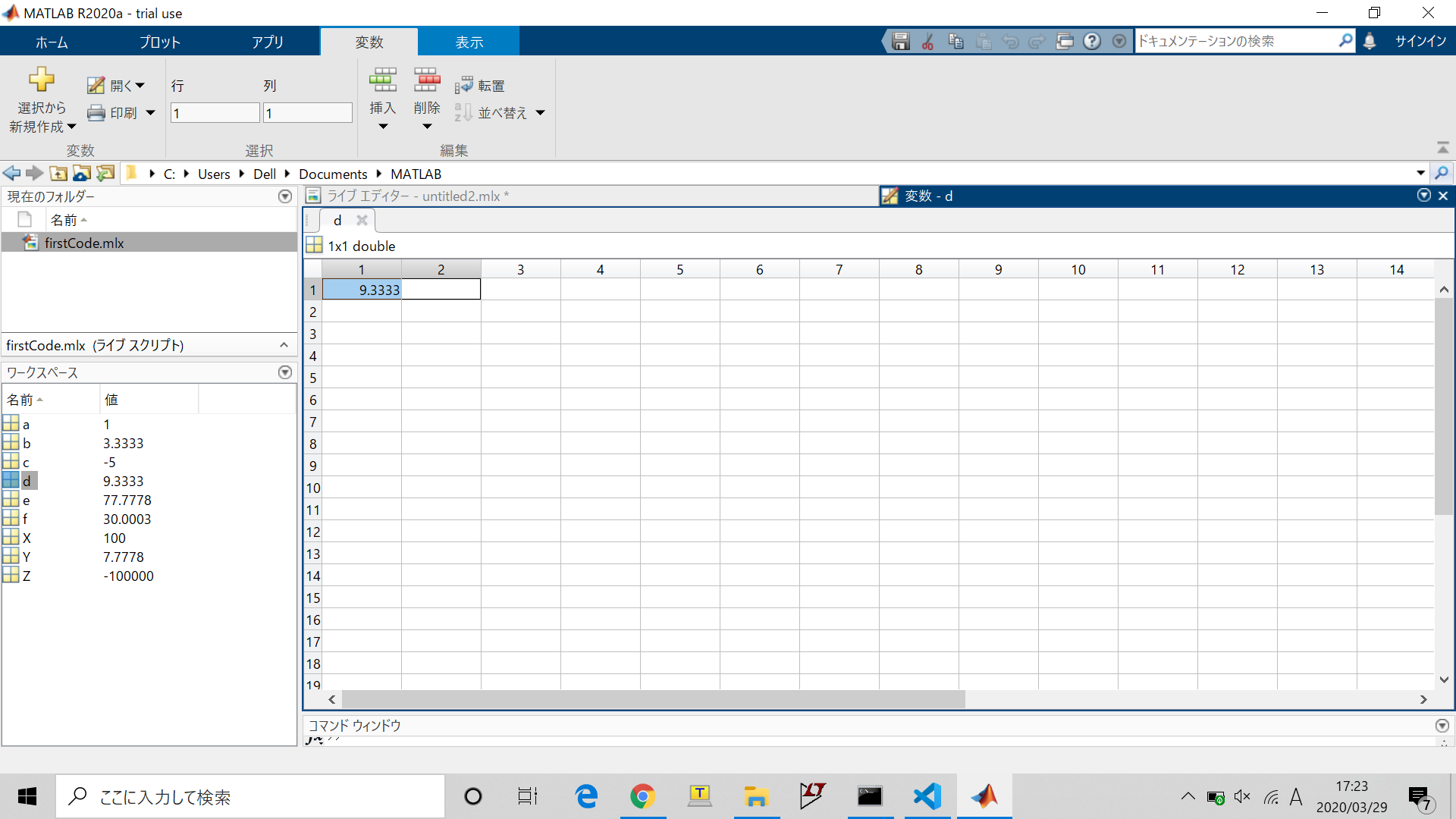This screenshot has width=1456, height=819.
Task: Click the New from Selection plus icon
Action: coord(41,79)
